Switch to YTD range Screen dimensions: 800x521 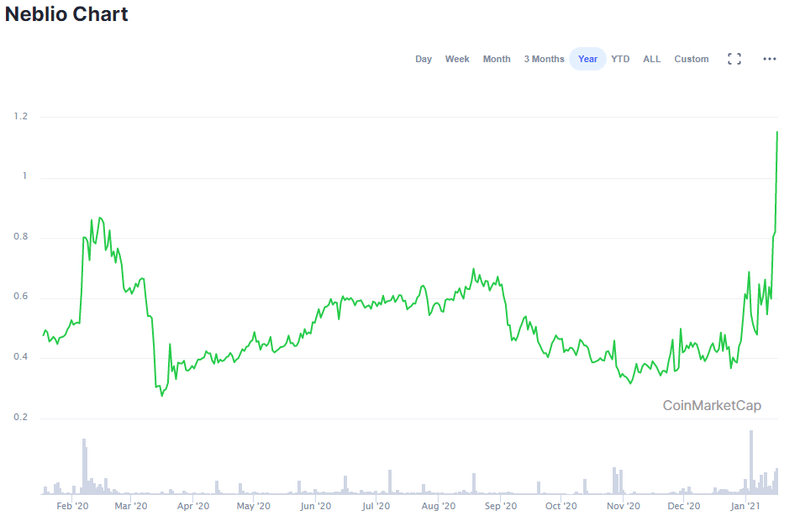tap(621, 59)
